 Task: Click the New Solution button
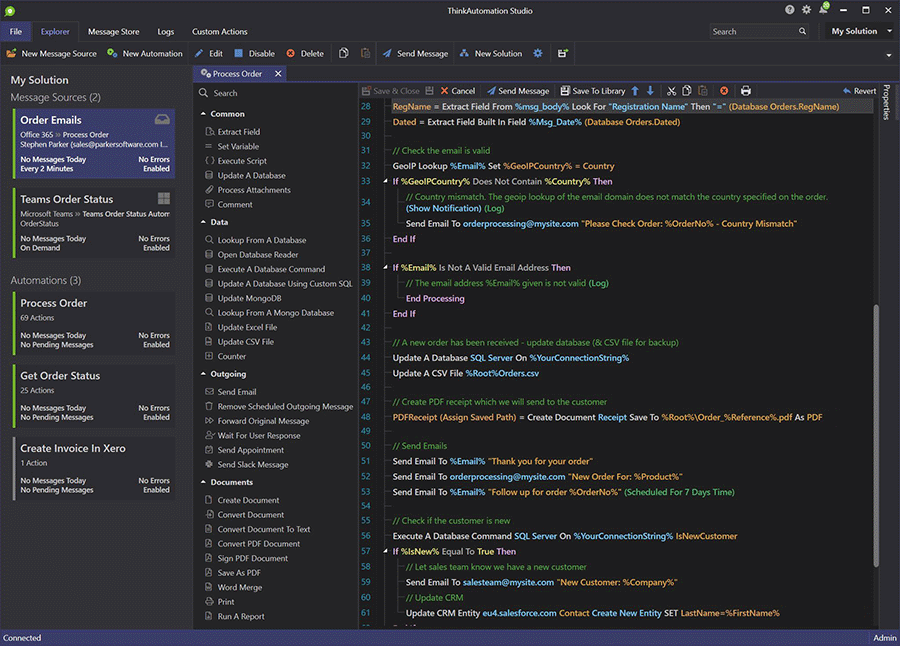click(x=491, y=53)
